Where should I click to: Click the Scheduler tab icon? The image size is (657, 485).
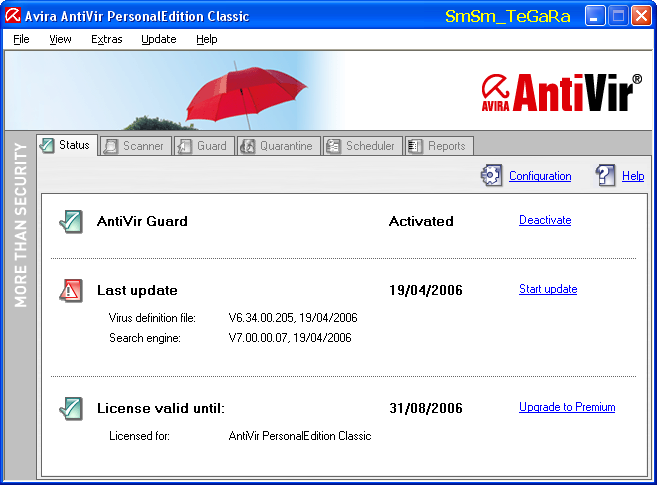334,146
